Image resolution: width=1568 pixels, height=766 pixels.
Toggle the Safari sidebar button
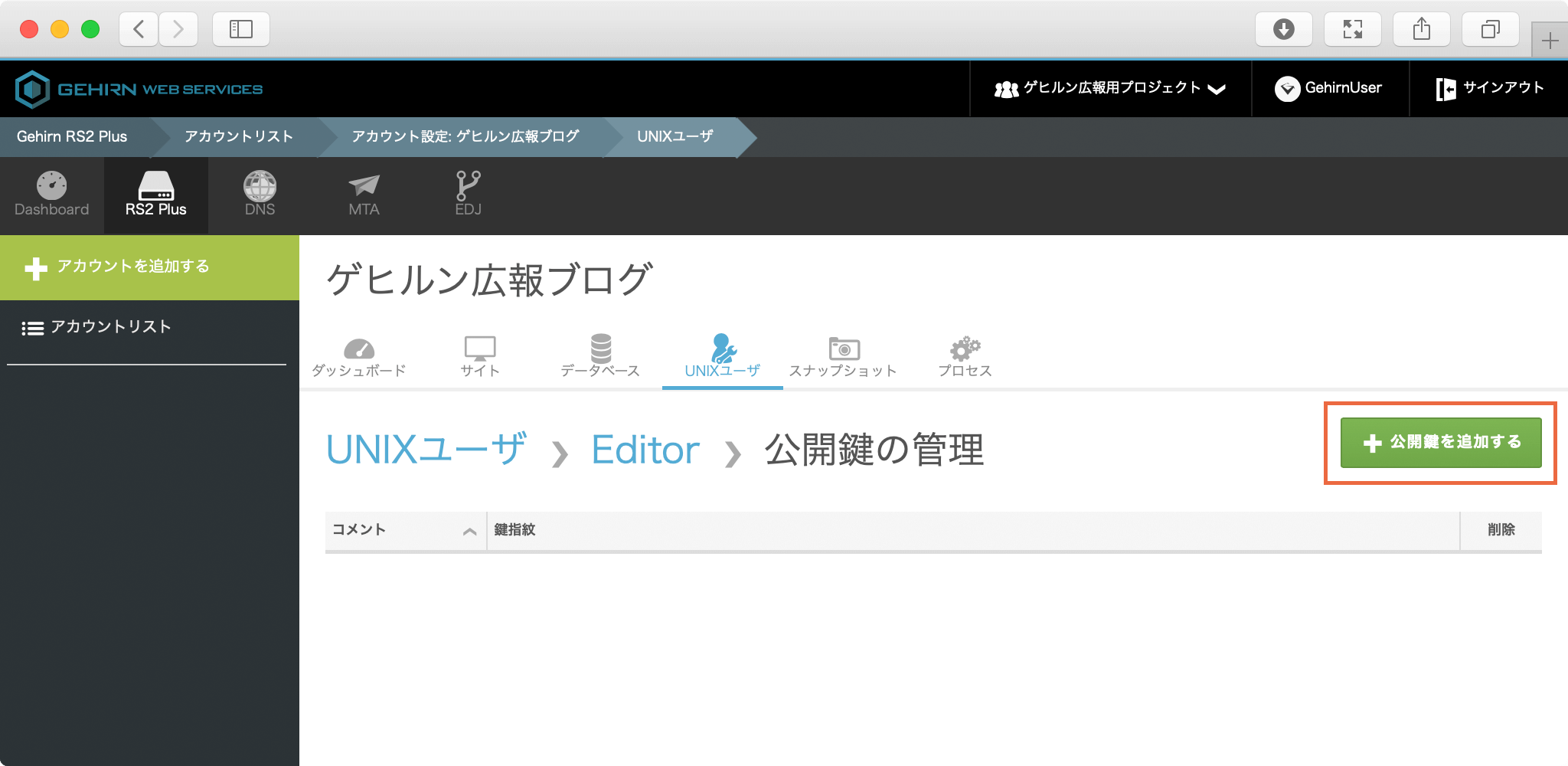click(240, 29)
